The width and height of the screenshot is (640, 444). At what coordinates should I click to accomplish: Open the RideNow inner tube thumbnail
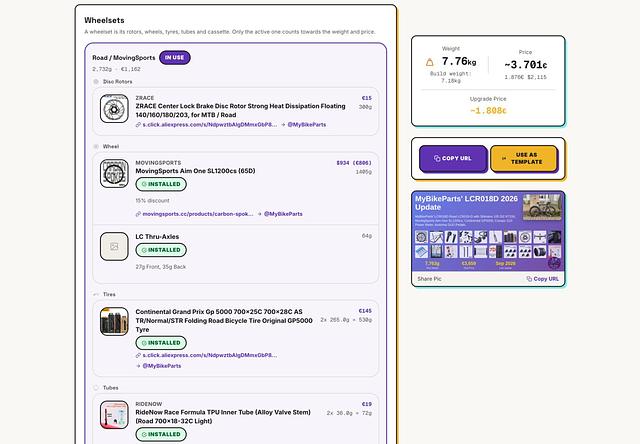(114, 415)
